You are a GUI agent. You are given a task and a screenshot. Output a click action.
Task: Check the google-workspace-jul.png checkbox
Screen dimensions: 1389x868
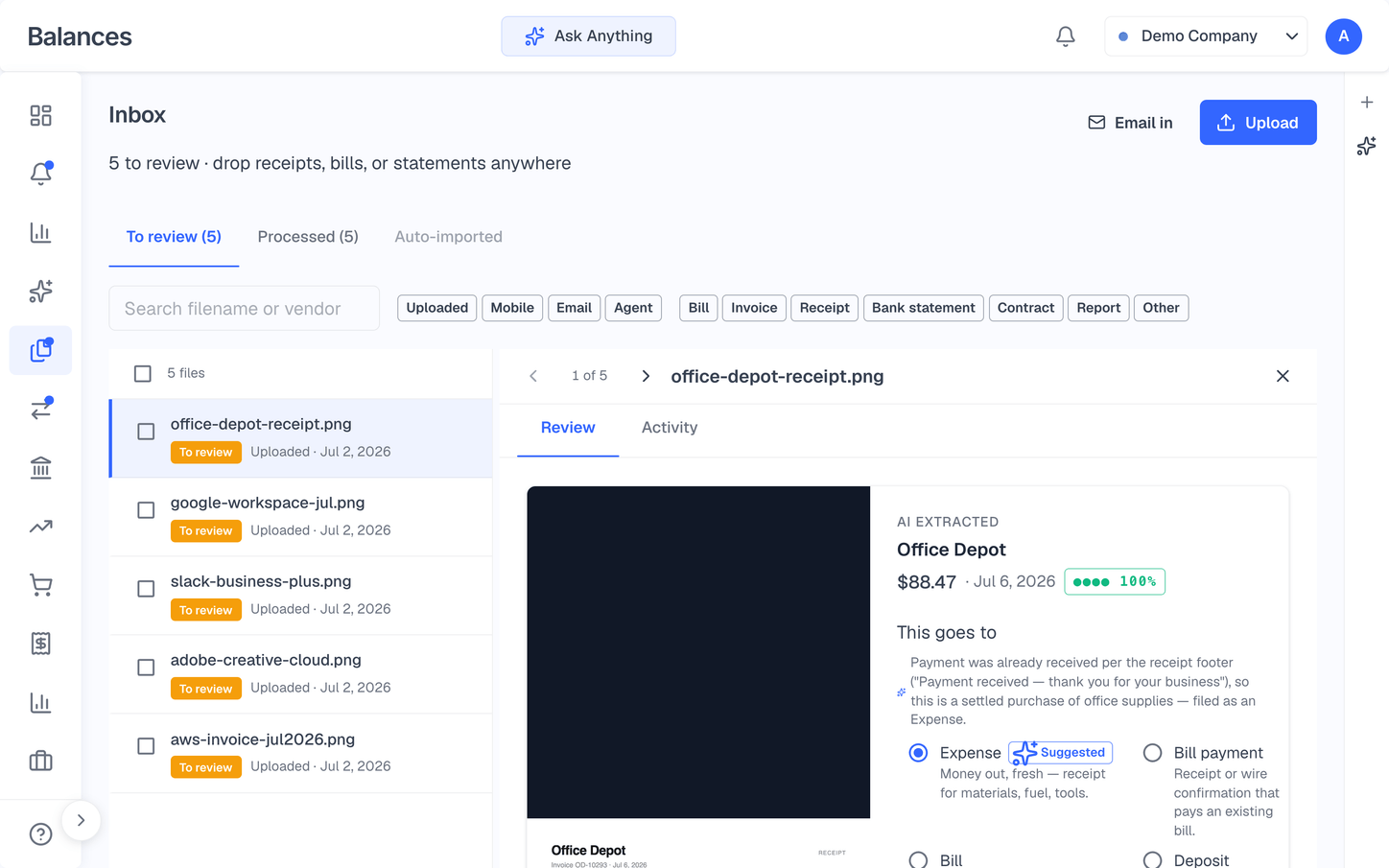tap(146, 510)
